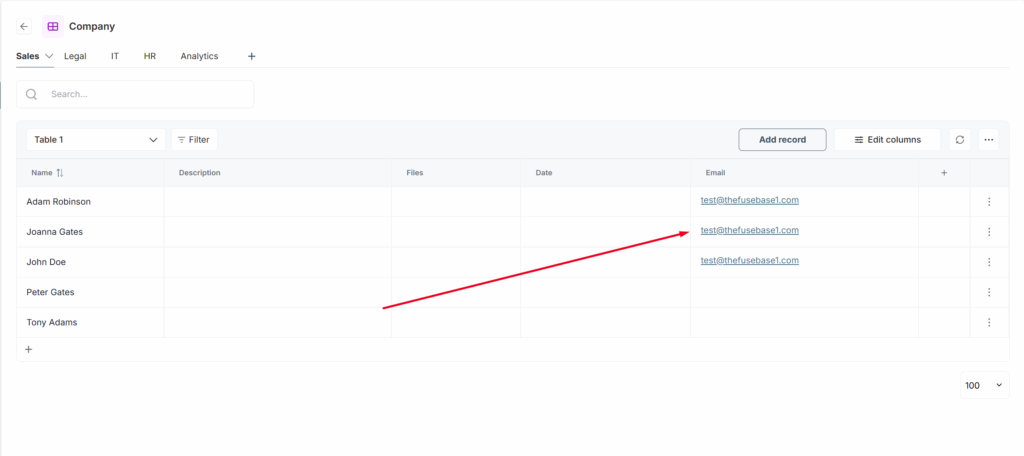Add a new row with bottom plus icon
This screenshot has width=1024, height=456.
[28, 350]
